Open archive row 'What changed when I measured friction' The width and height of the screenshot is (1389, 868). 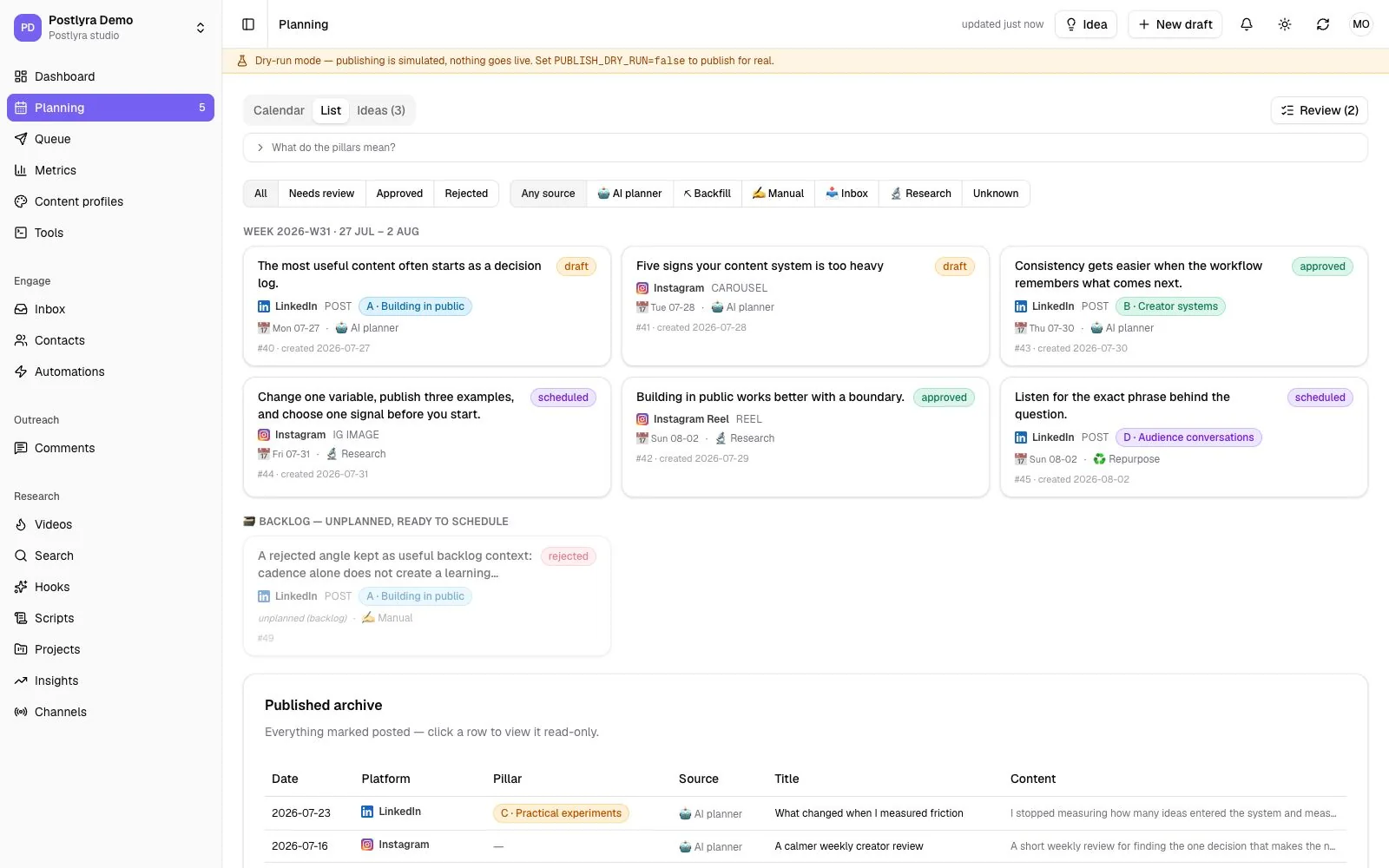(x=806, y=813)
